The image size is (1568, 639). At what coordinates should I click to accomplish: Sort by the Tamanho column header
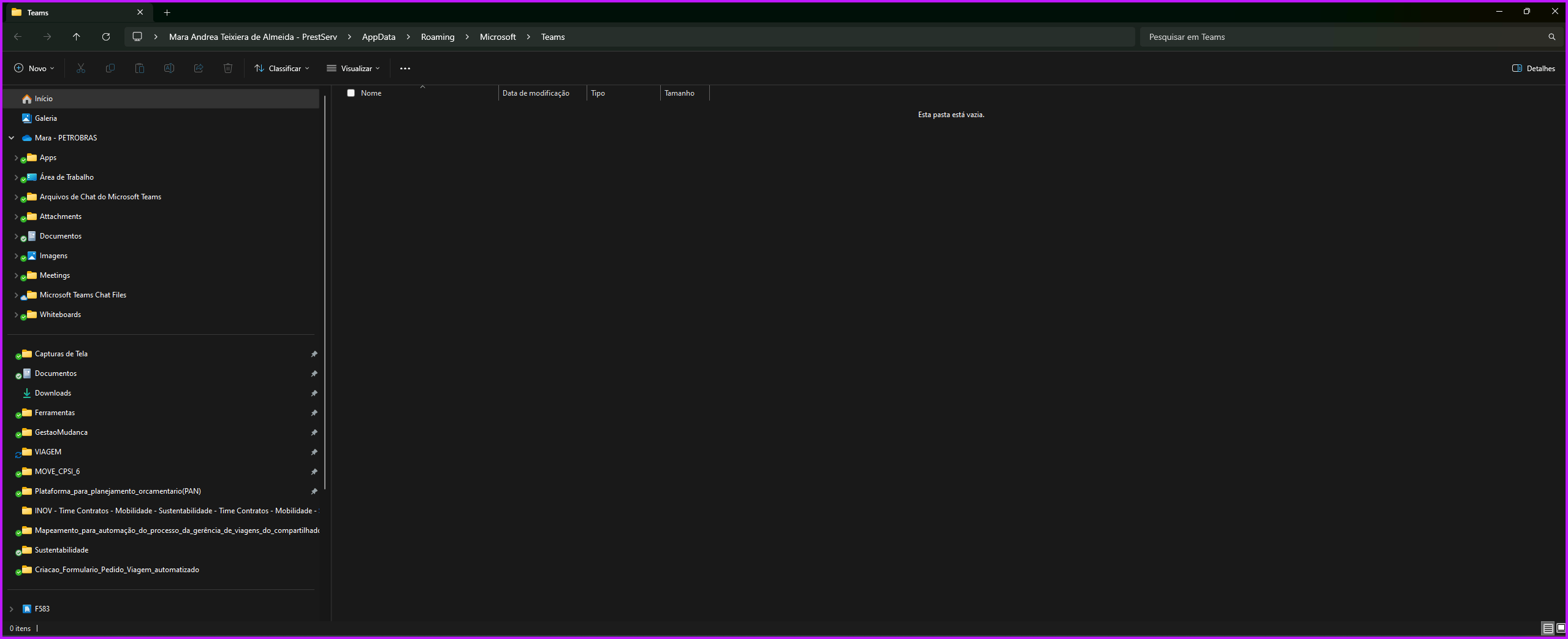(685, 93)
